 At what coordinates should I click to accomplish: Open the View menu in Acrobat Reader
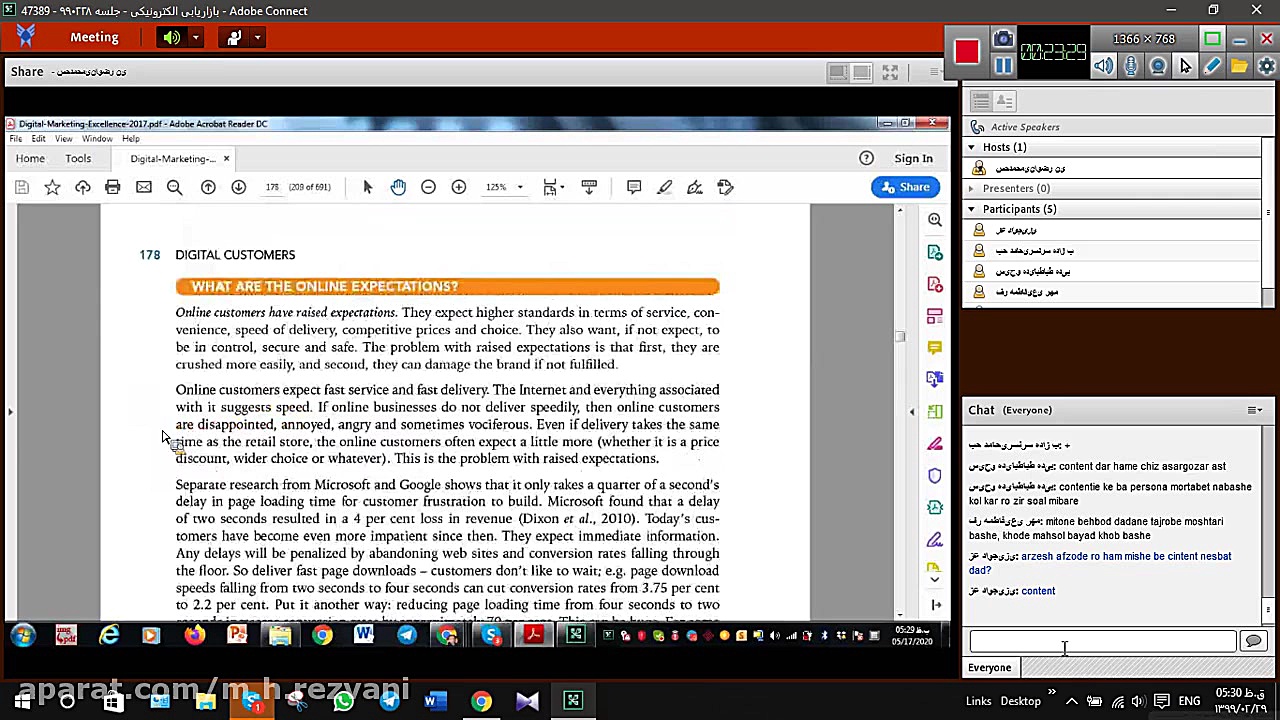coord(63,139)
